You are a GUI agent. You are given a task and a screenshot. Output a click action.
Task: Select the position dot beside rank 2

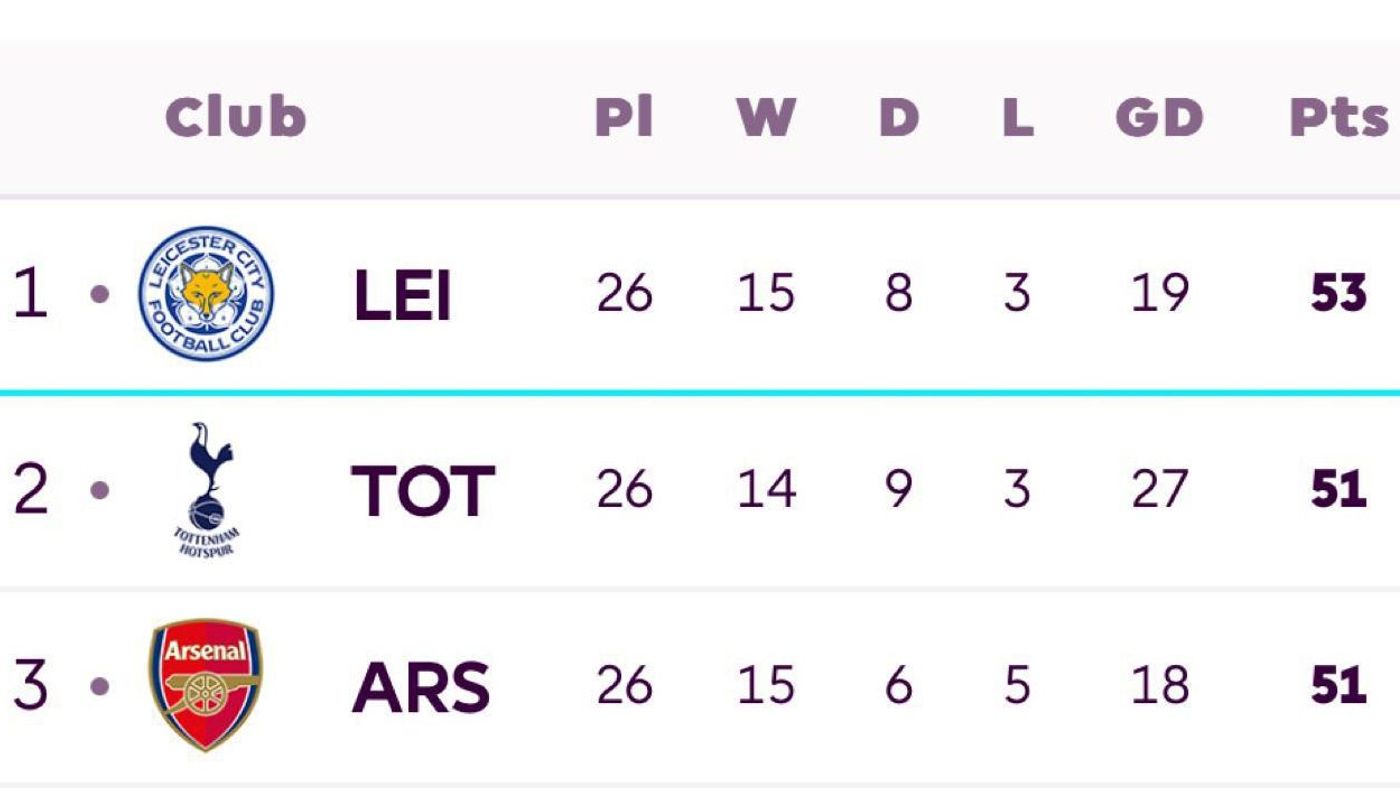coord(100,490)
